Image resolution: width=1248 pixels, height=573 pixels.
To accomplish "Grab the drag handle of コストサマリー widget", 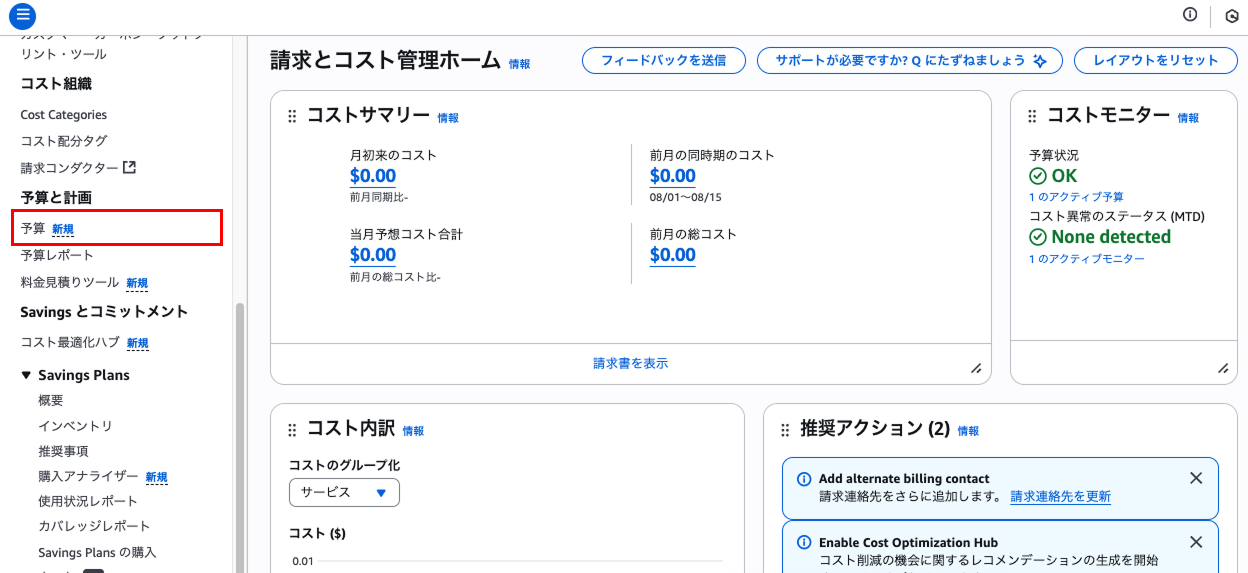I will [x=292, y=116].
